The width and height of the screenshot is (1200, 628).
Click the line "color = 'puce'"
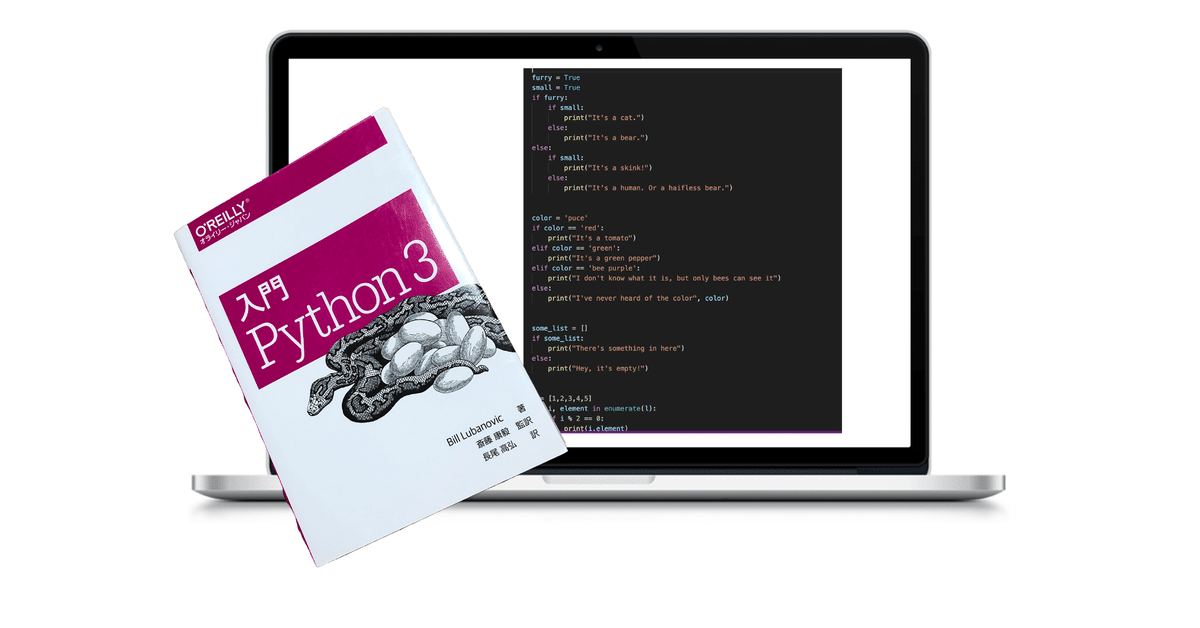coord(561,218)
